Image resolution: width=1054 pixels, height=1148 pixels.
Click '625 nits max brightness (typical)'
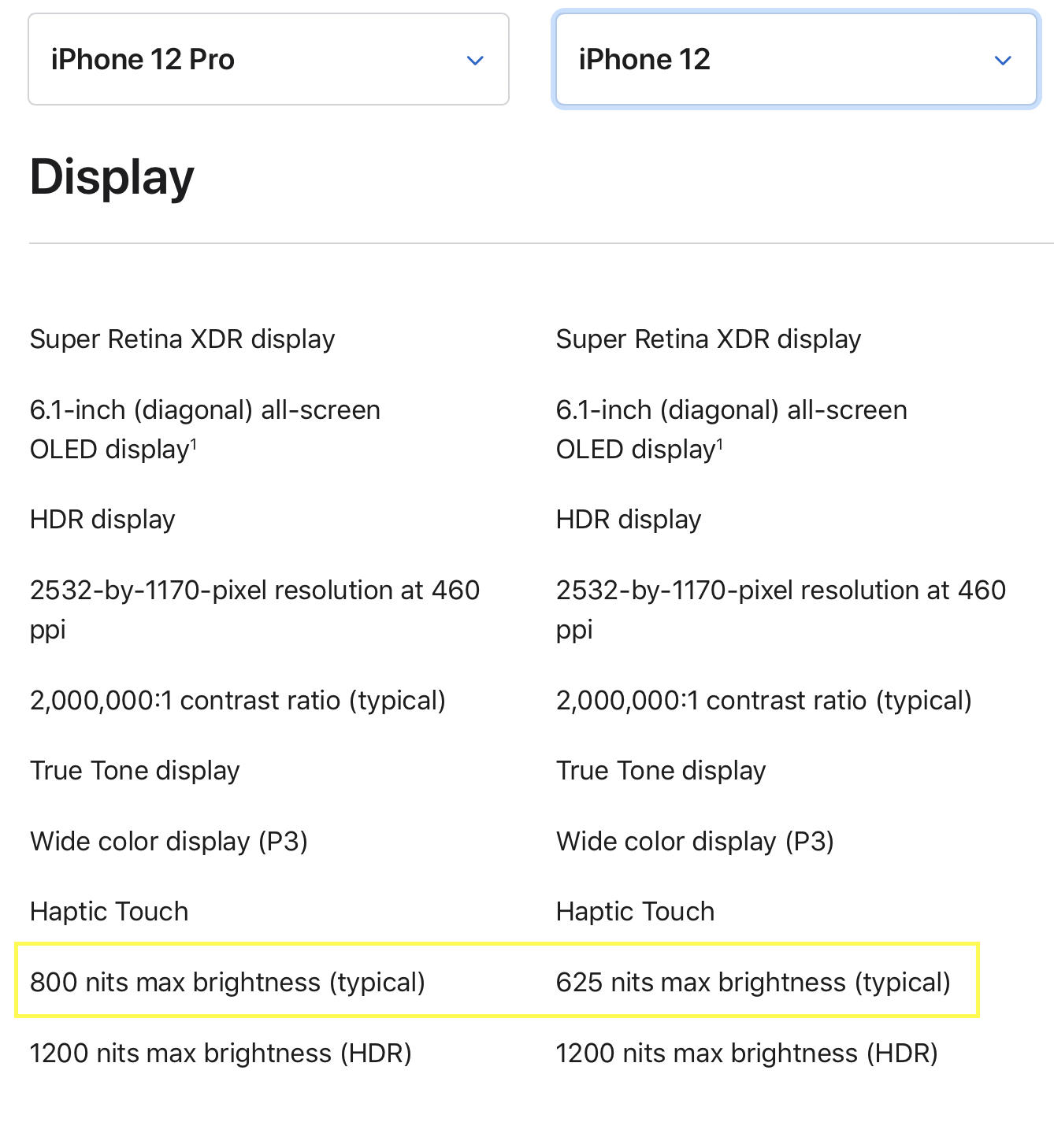click(x=754, y=983)
